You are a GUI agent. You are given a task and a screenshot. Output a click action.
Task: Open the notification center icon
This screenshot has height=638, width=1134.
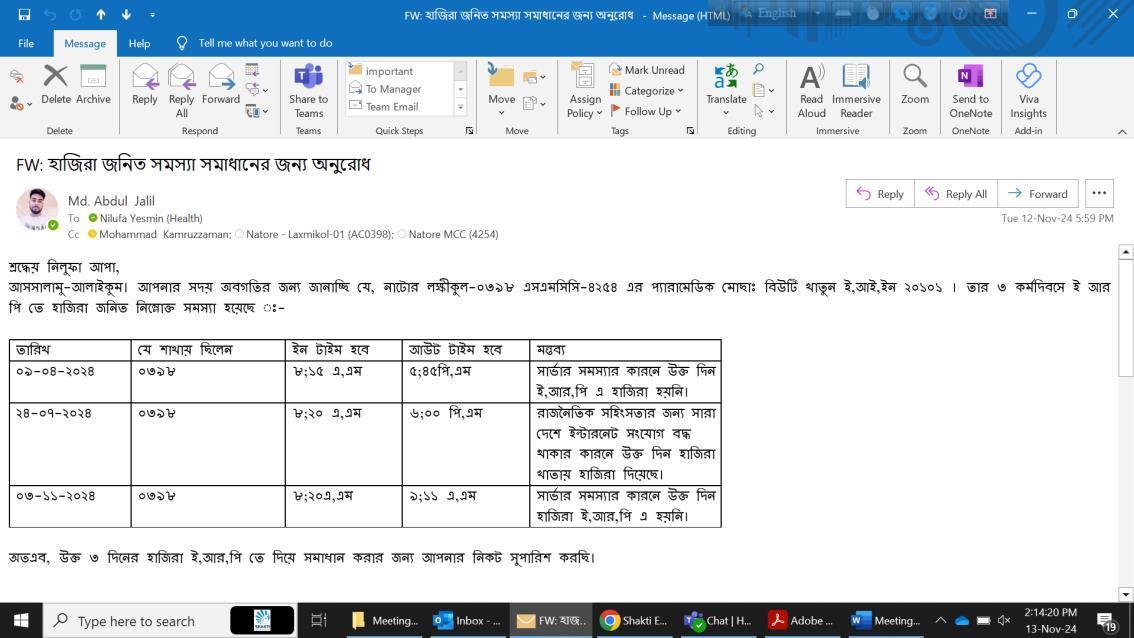[x=1107, y=621]
